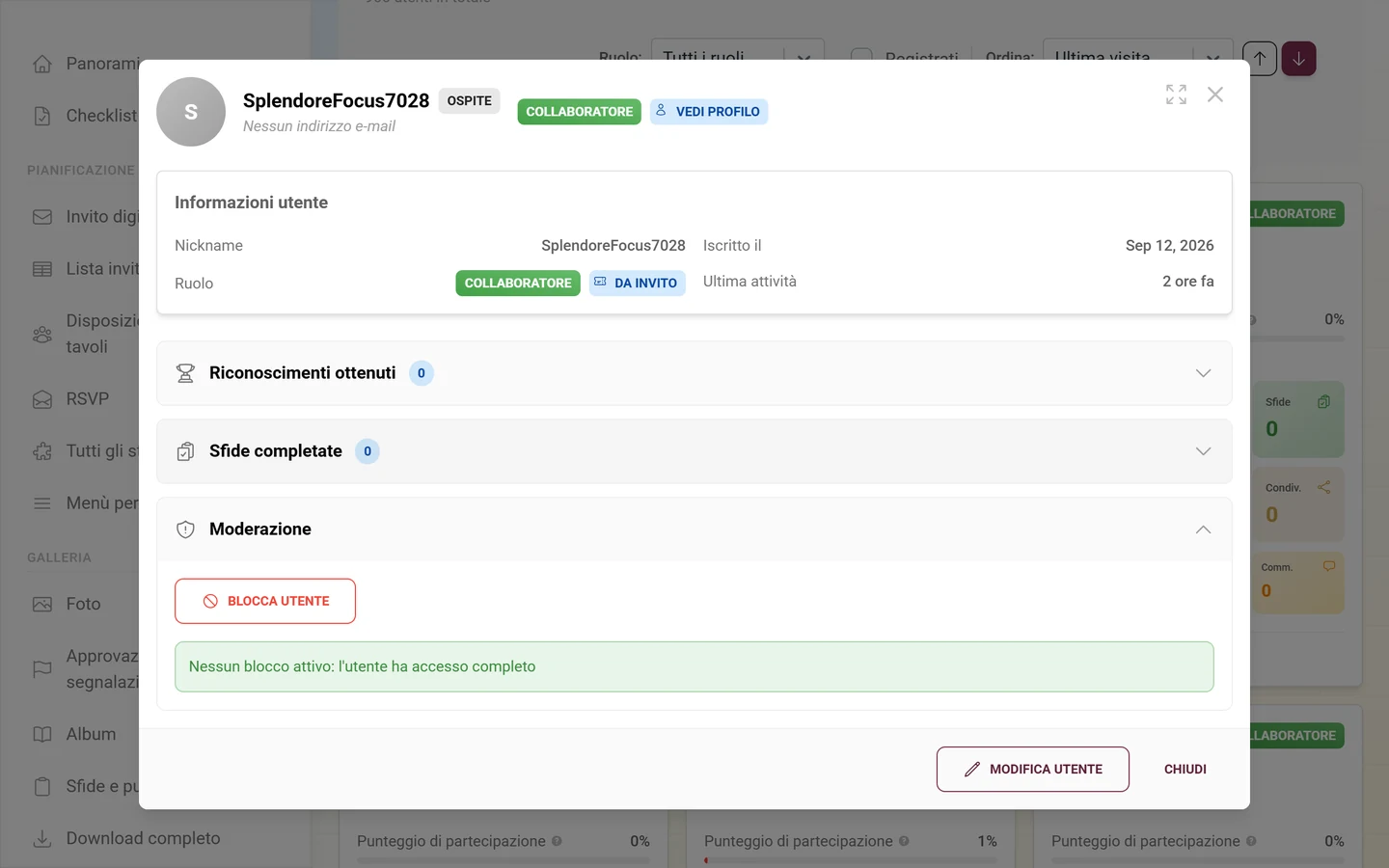This screenshot has height=868, width=1389.
Task: Click the Modifica utente button
Action: coord(1033,770)
